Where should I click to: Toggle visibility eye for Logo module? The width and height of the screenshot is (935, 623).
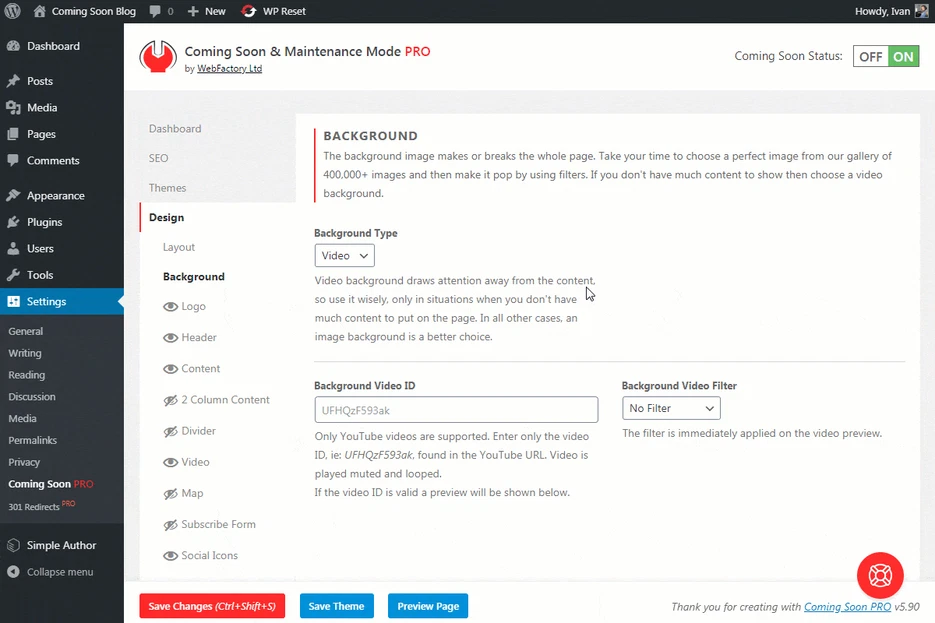click(170, 307)
